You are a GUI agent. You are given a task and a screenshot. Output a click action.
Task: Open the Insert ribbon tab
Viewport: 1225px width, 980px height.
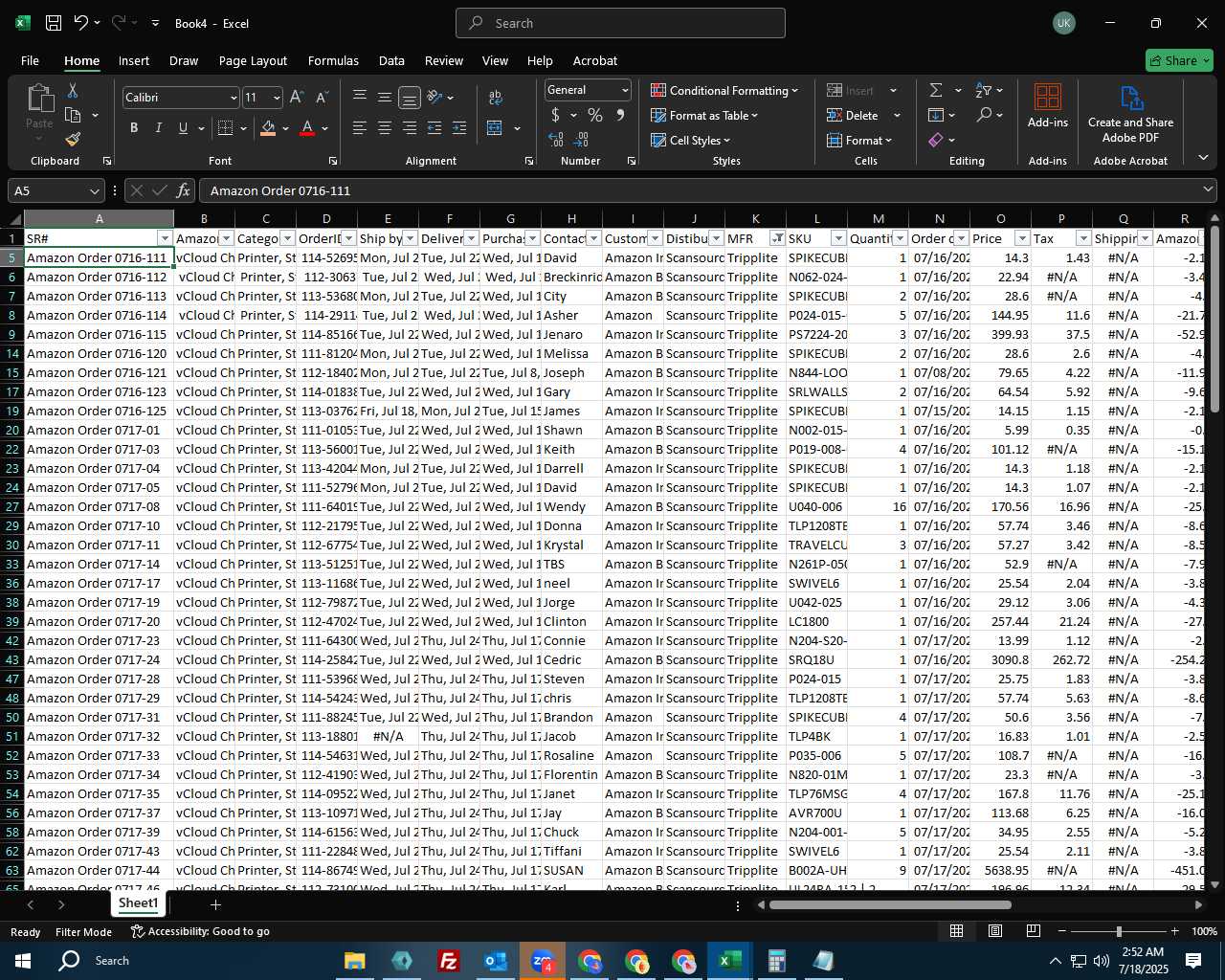134,60
